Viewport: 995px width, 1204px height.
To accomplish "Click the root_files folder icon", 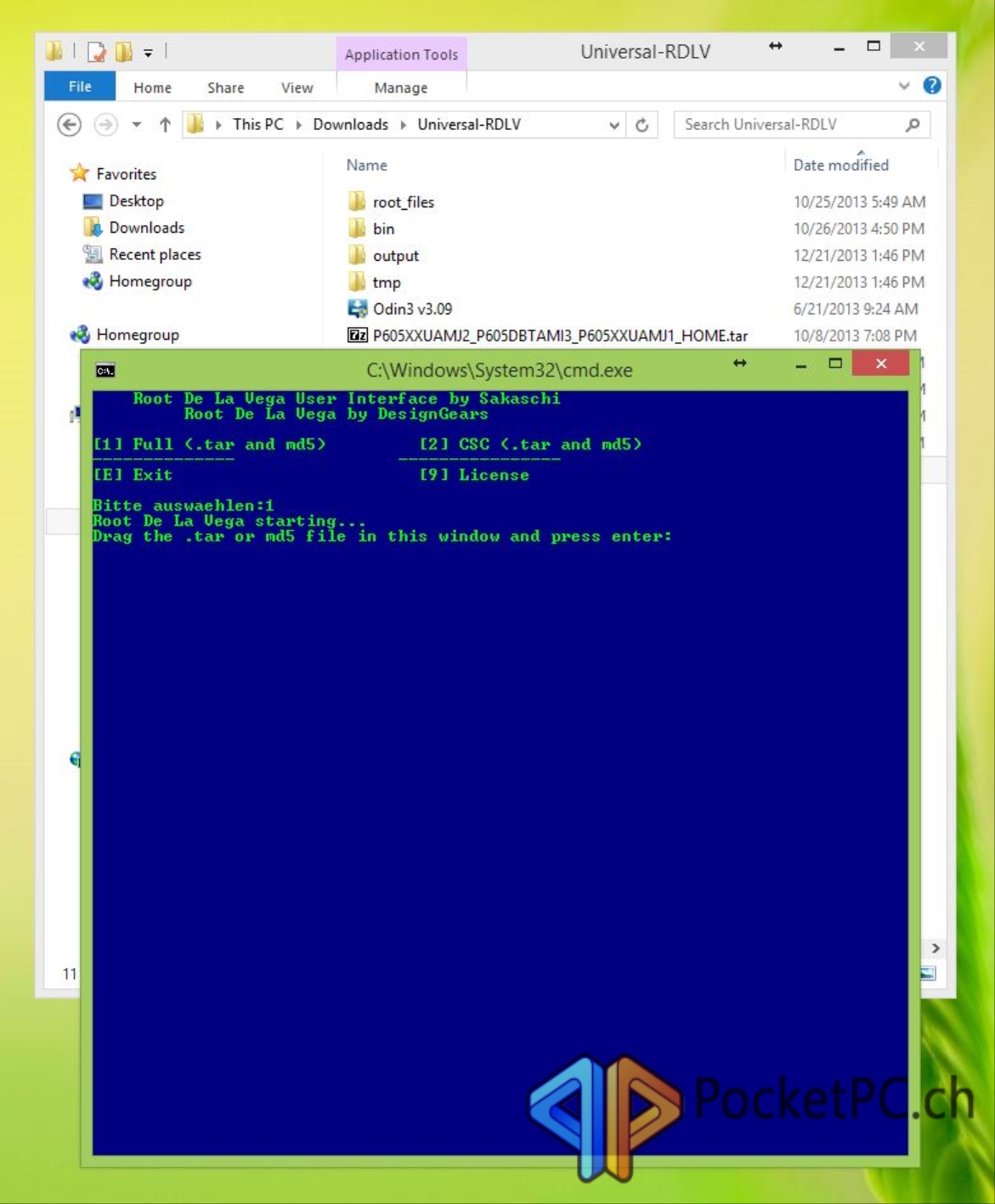I will (358, 201).
